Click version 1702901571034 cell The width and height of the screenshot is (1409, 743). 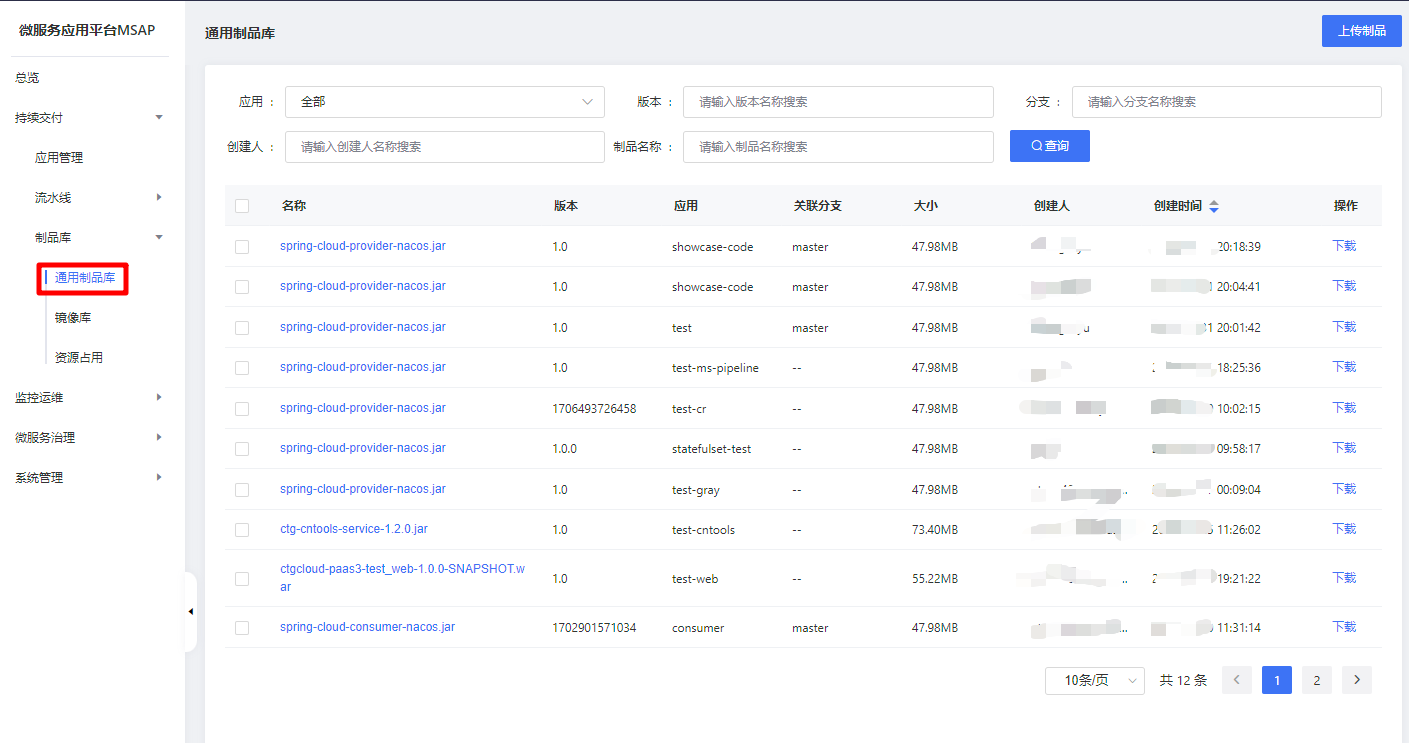(x=594, y=628)
